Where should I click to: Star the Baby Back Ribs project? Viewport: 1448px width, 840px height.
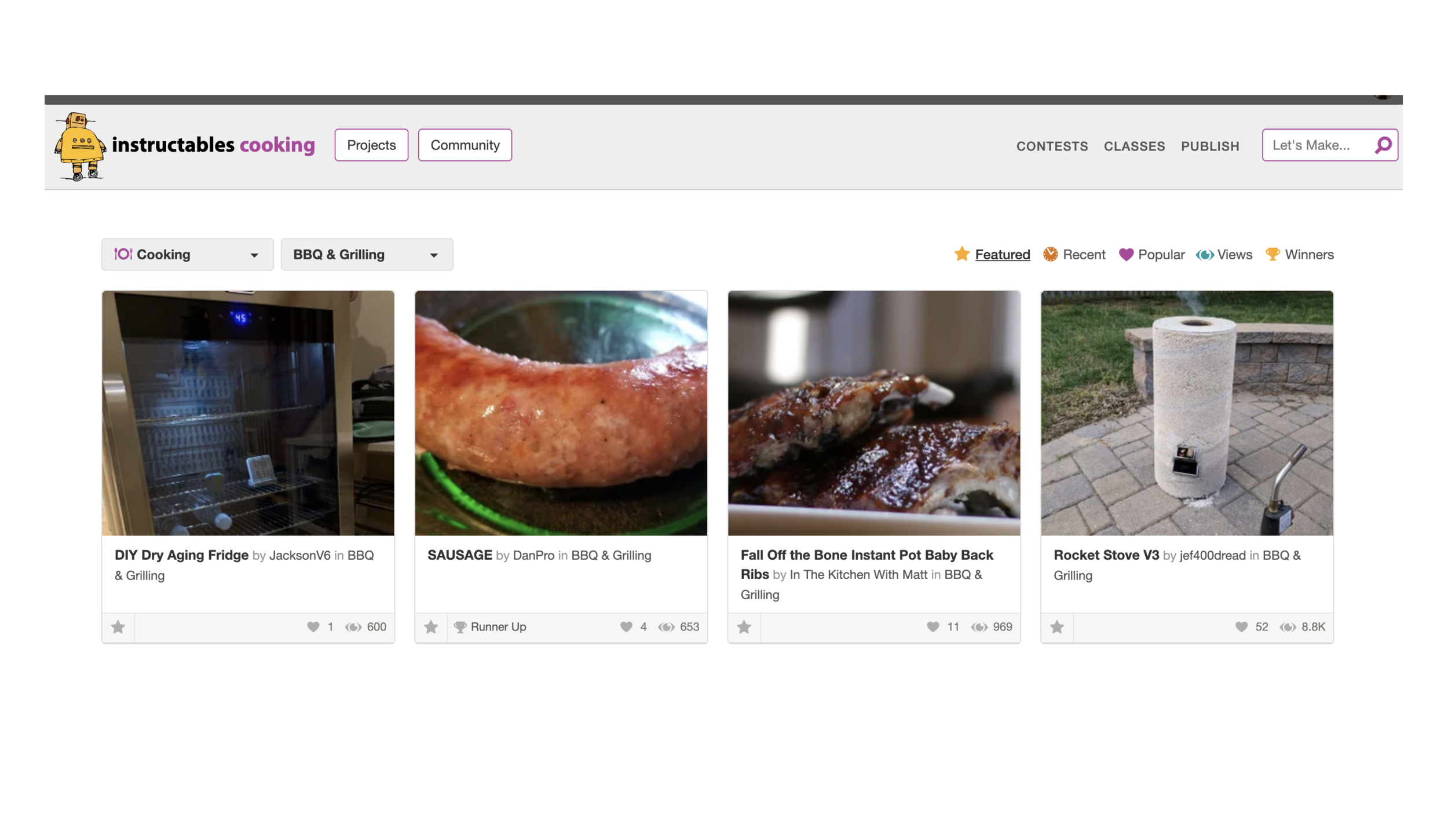[x=744, y=627]
